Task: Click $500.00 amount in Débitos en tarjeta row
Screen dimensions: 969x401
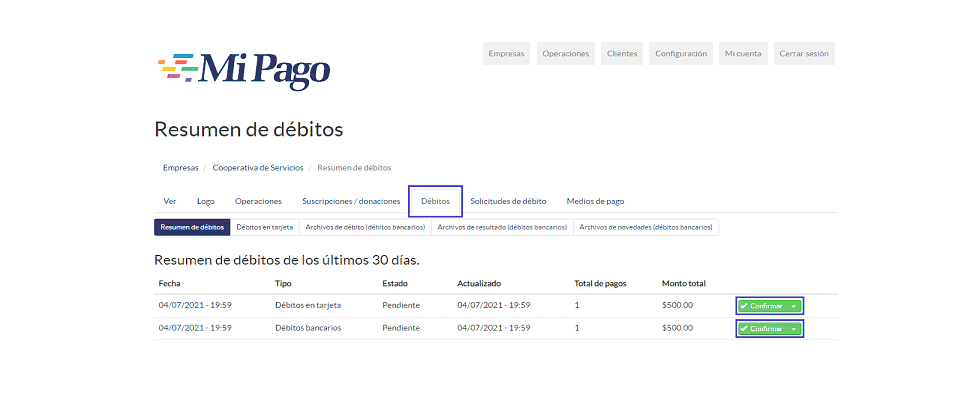Action: [677, 305]
